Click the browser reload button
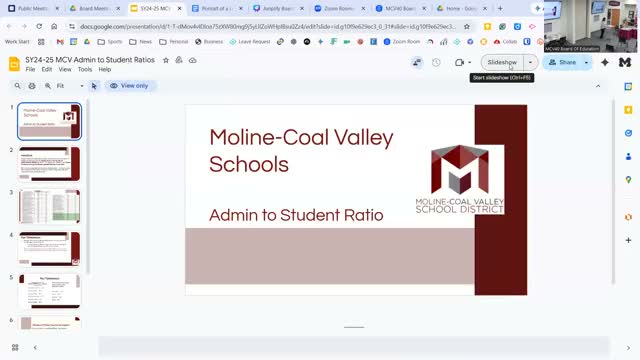 click(39, 26)
